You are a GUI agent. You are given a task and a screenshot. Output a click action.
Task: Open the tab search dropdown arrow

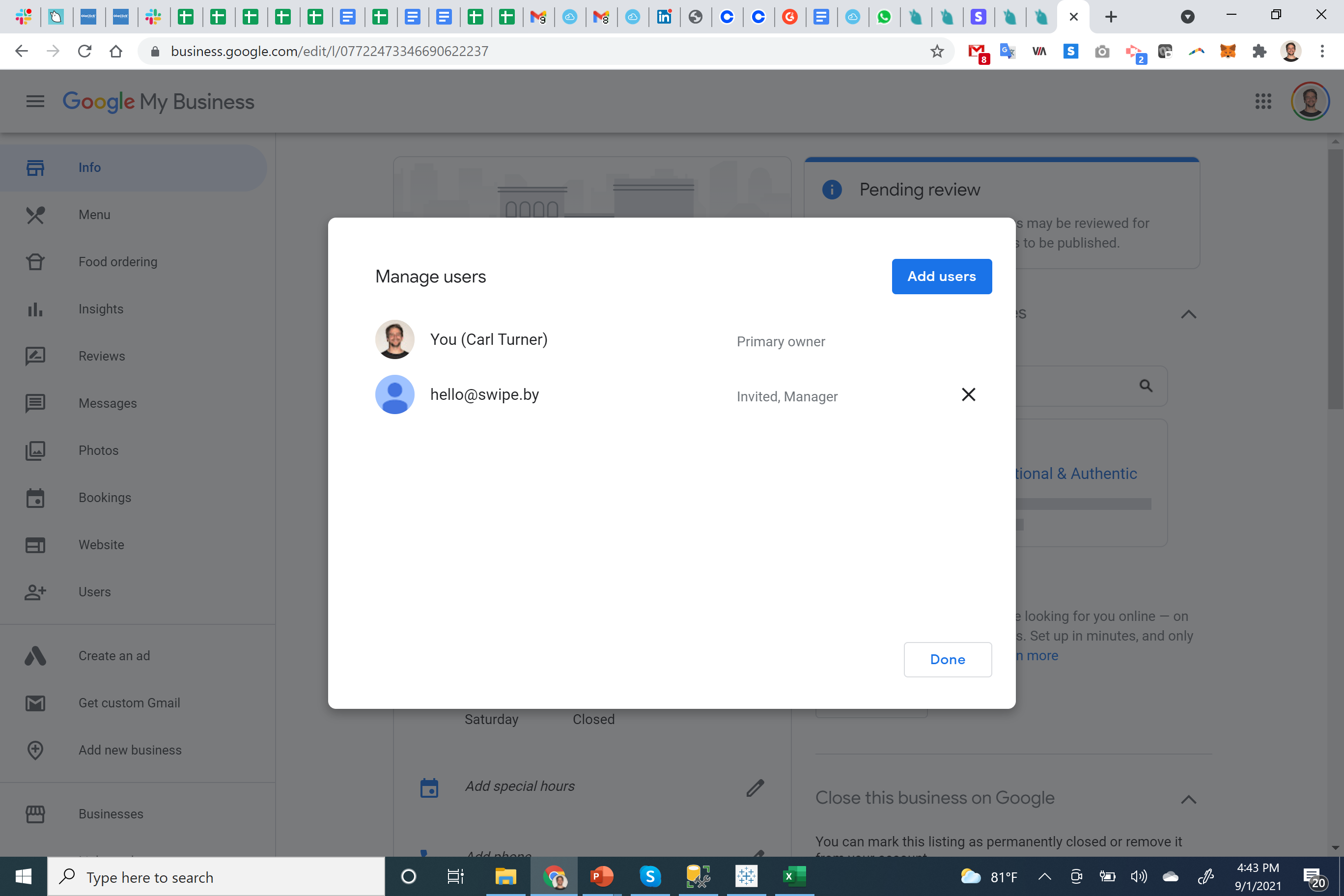pos(1187,17)
